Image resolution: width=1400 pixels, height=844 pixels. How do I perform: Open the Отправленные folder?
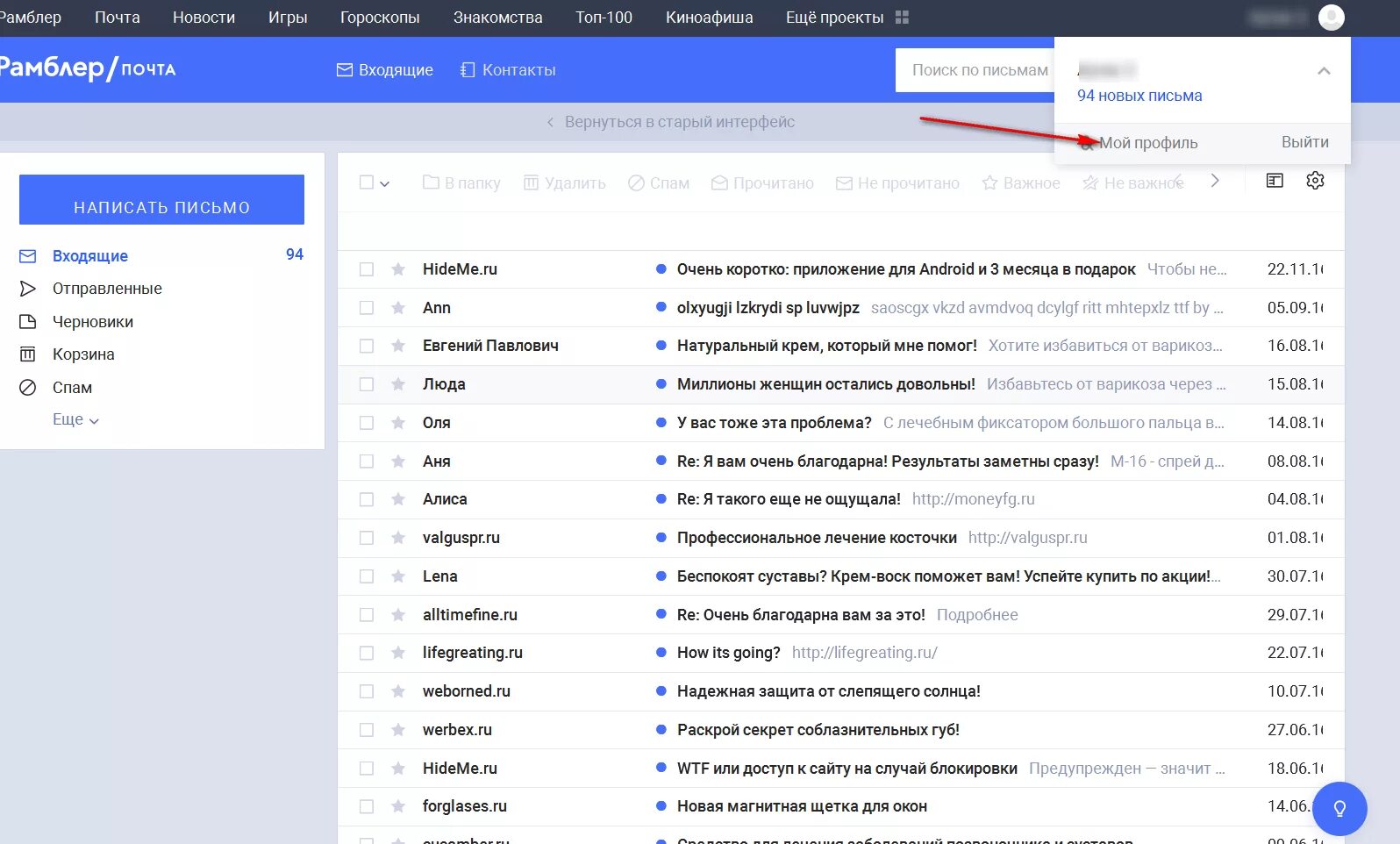[x=107, y=289]
